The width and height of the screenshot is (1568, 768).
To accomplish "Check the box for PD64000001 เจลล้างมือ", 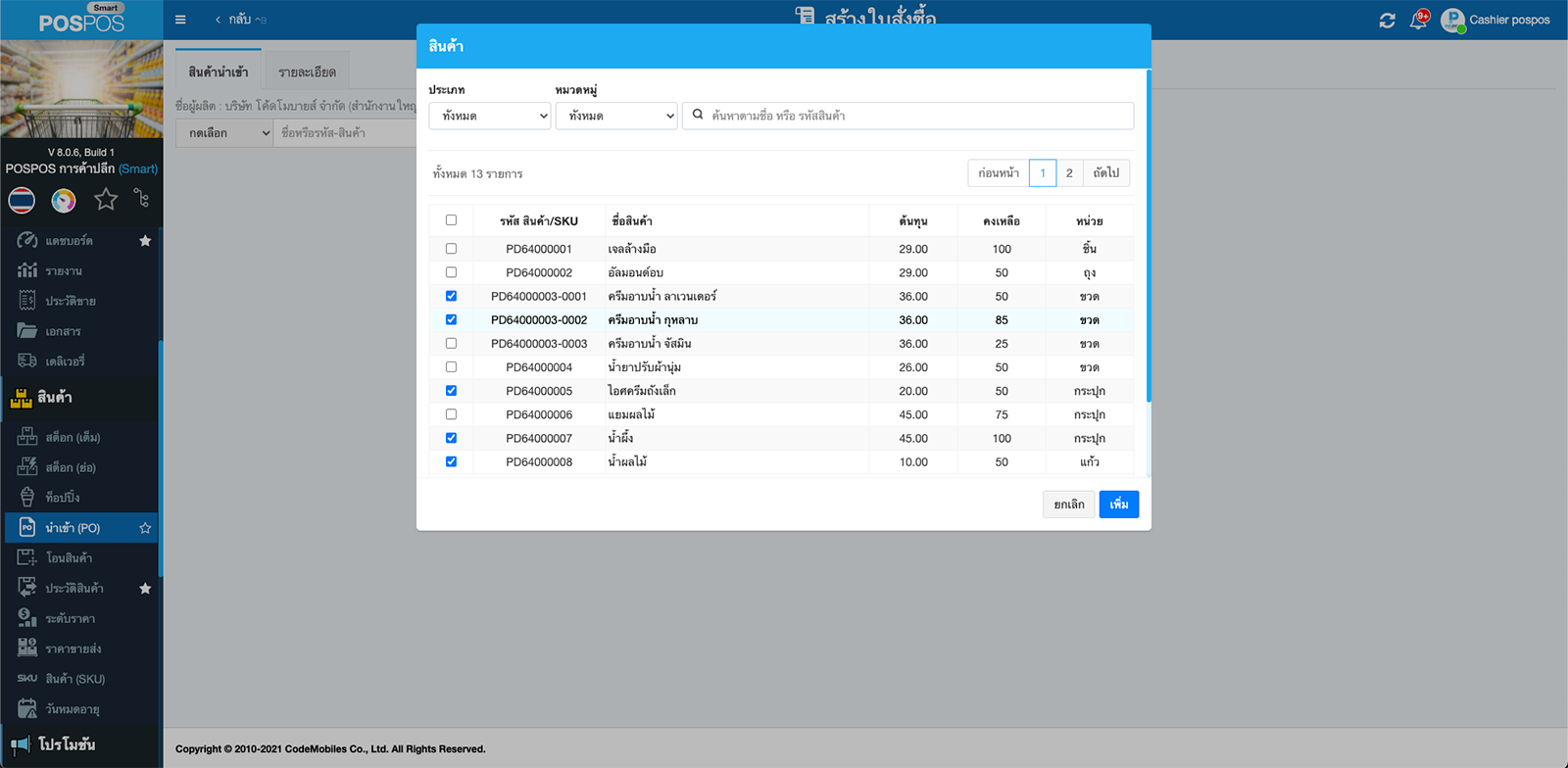I will (x=451, y=249).
